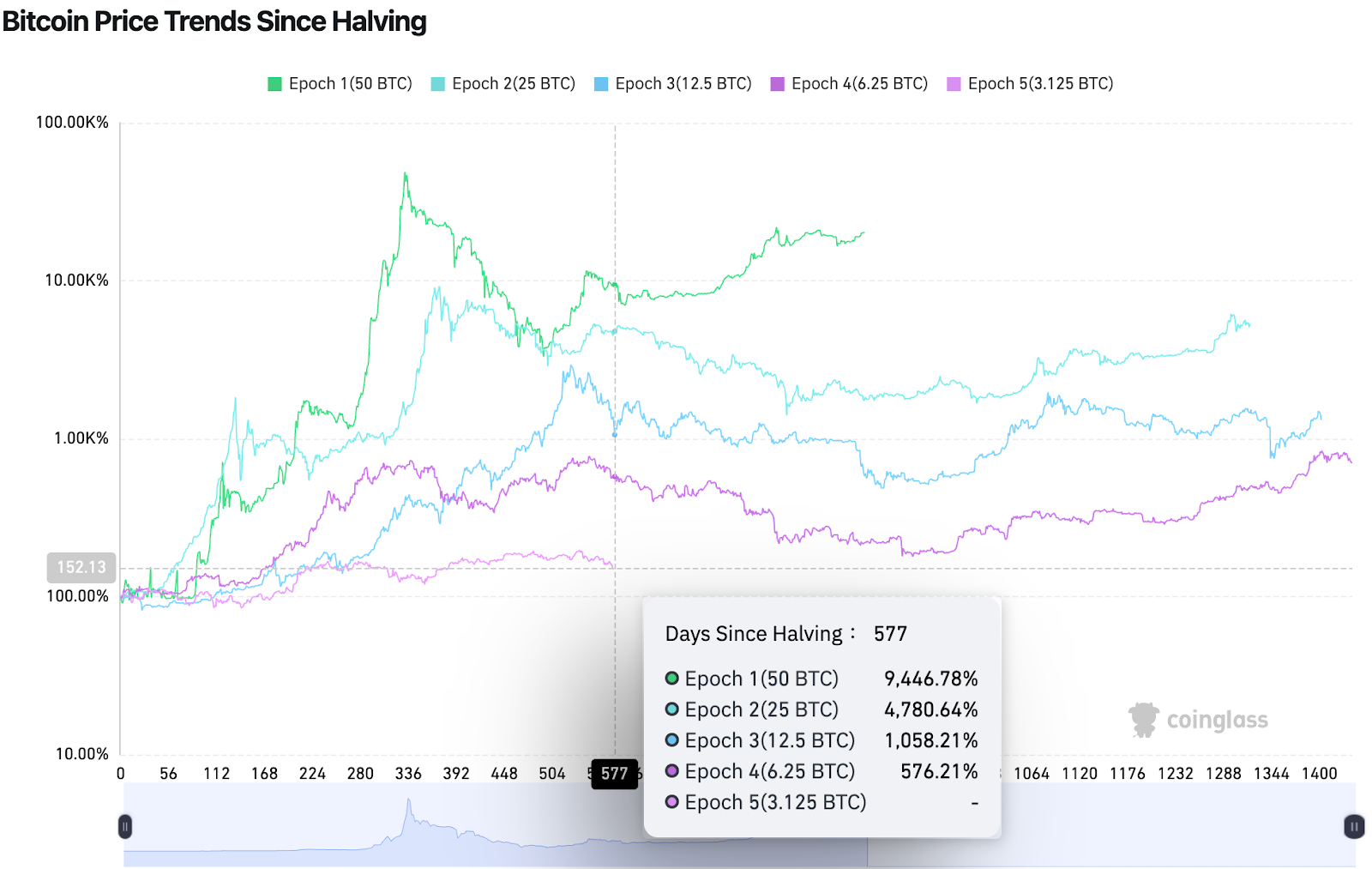
Task: Click the 576.21% value in the tooltip
Action: pyautogui.click(x=939, y=771)
